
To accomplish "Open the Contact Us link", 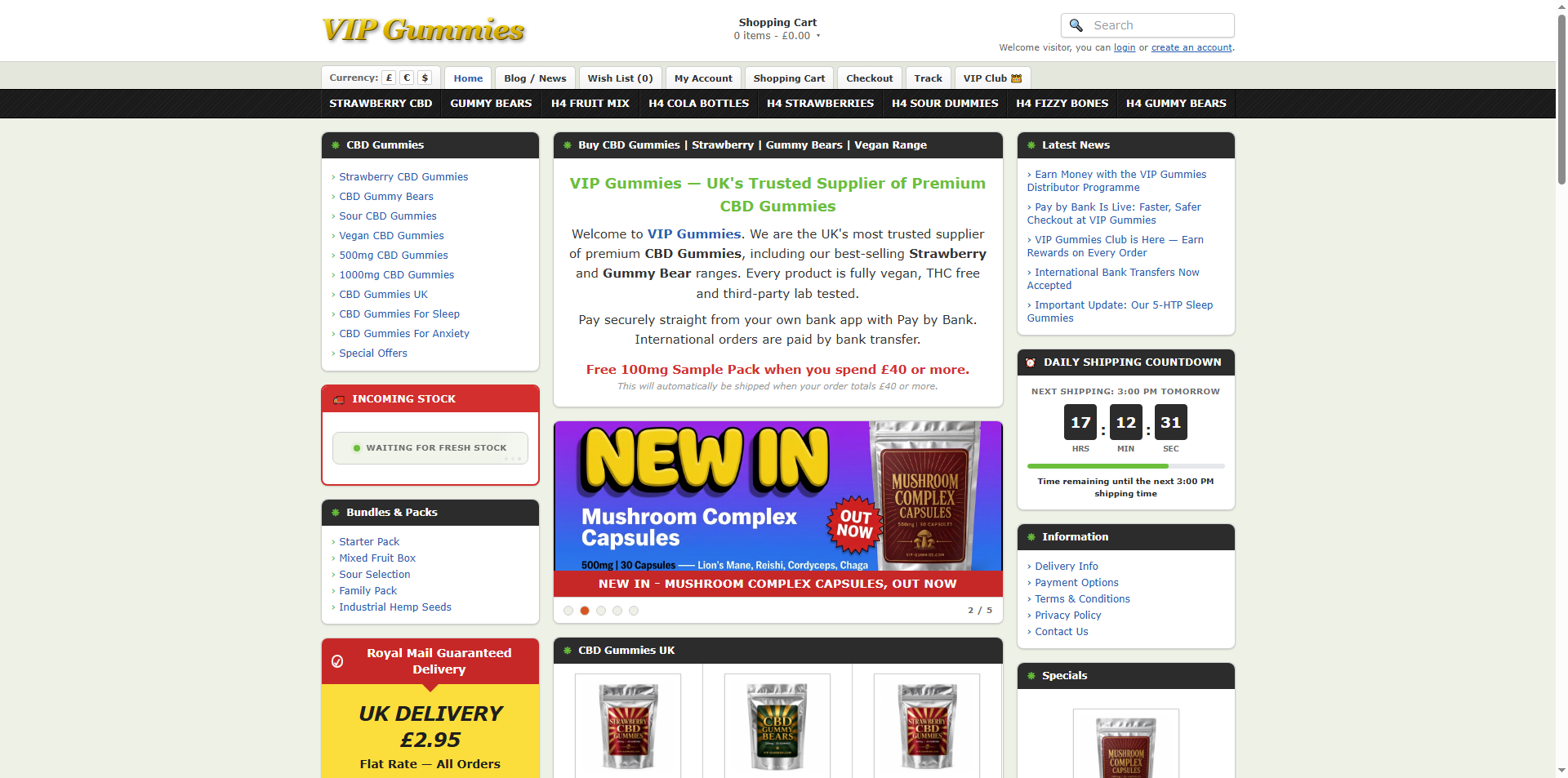I will click(1062, 632).
